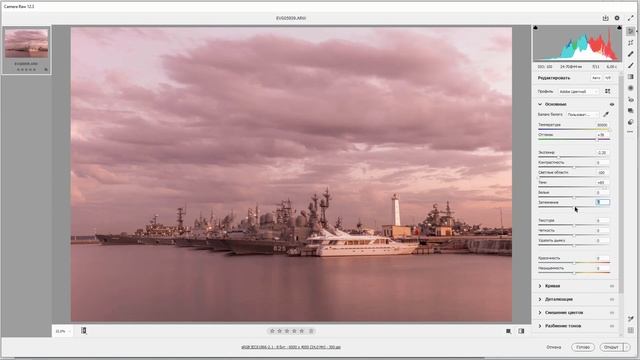The image size is (640, 360).
Task: Toggle visibility eye of Основные panel
Action: coord(612,104)
